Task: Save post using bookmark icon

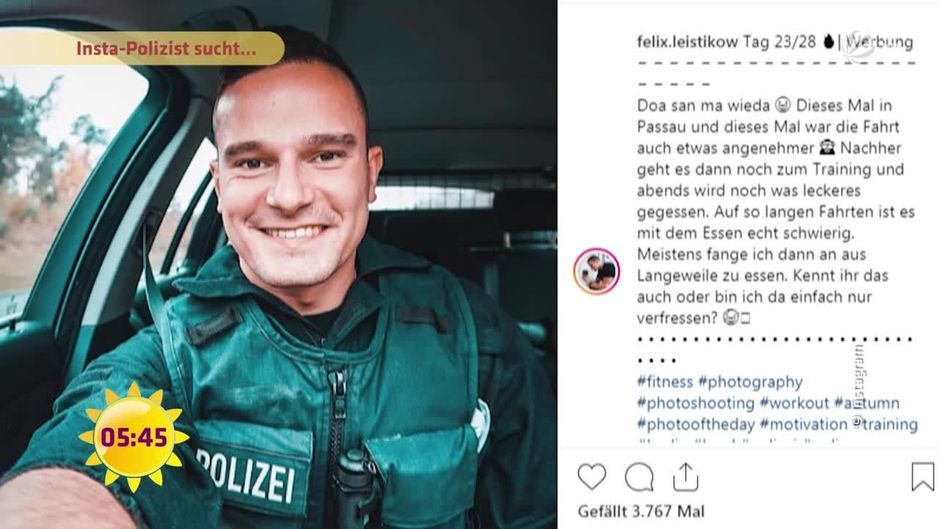Action: click(x=923, y=476)
